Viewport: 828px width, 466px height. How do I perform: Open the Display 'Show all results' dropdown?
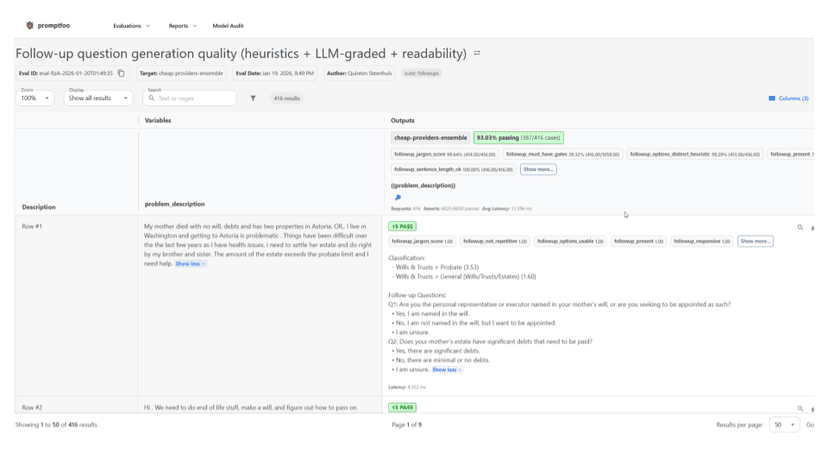click(98, 98)
